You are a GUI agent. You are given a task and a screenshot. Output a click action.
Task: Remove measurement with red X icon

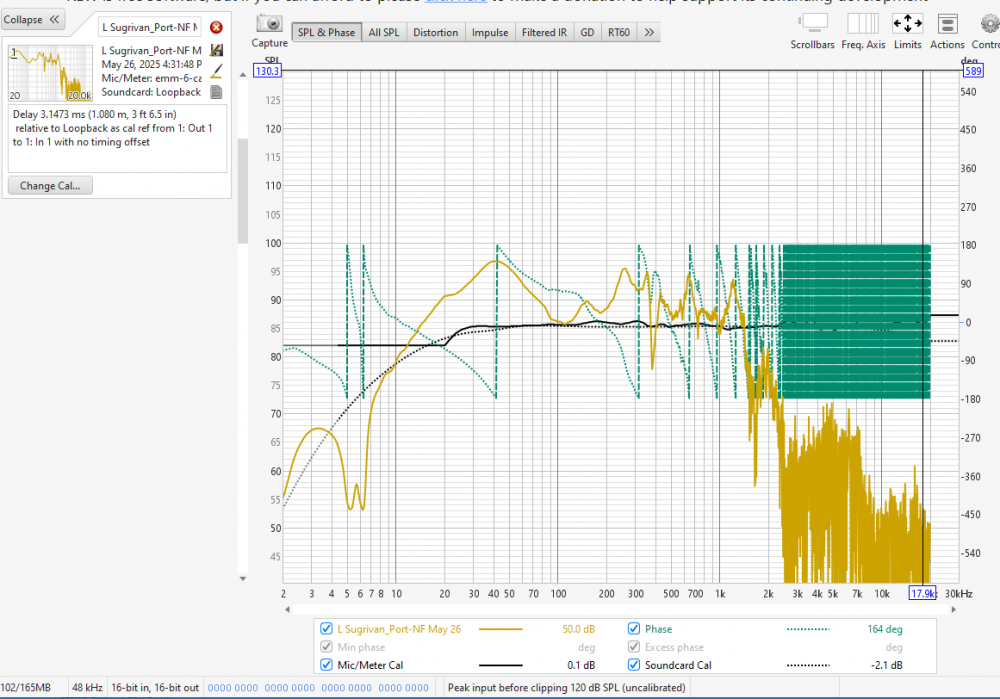click(x=216, y=27)
